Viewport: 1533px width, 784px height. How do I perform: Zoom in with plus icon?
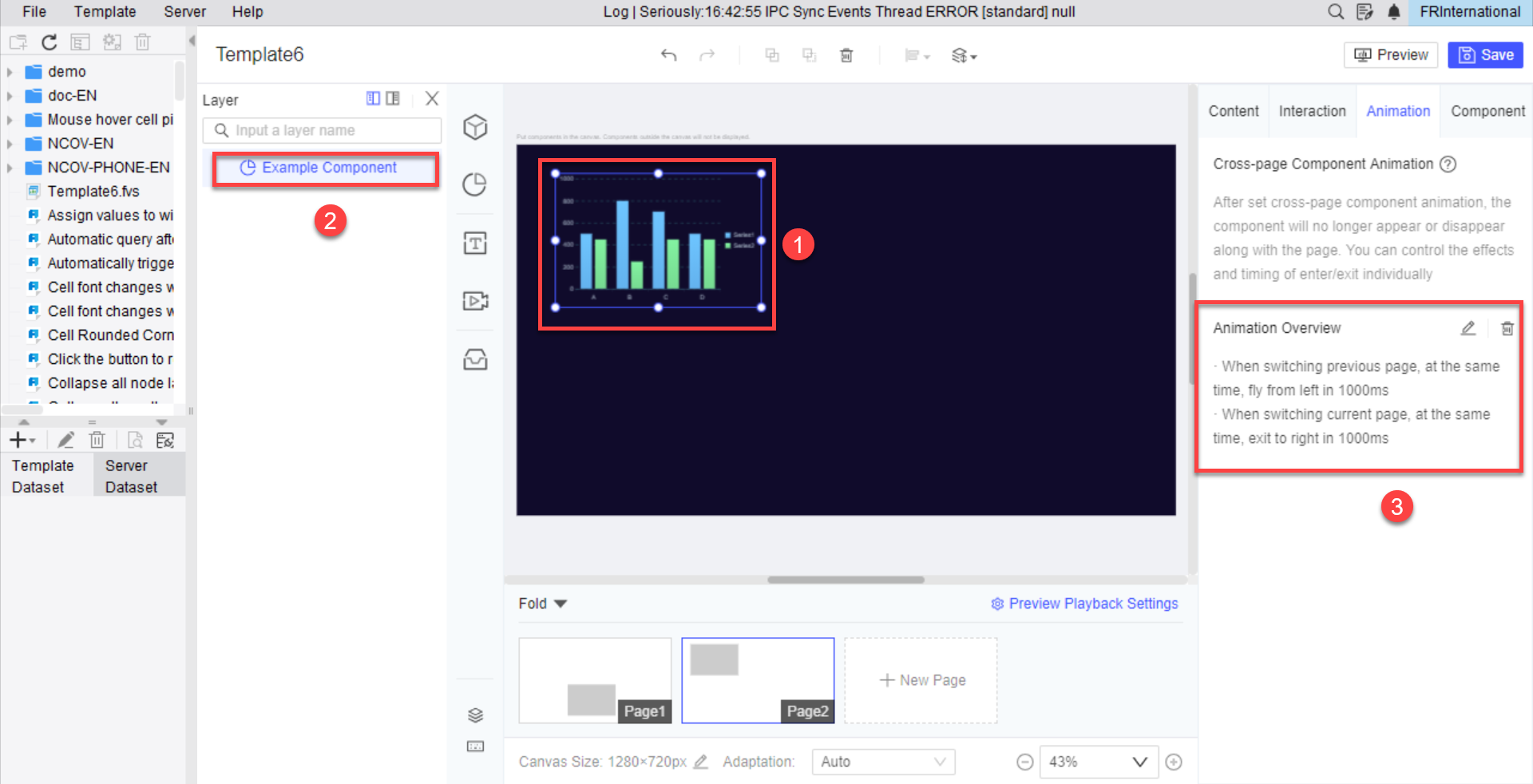click(1174, 762)
